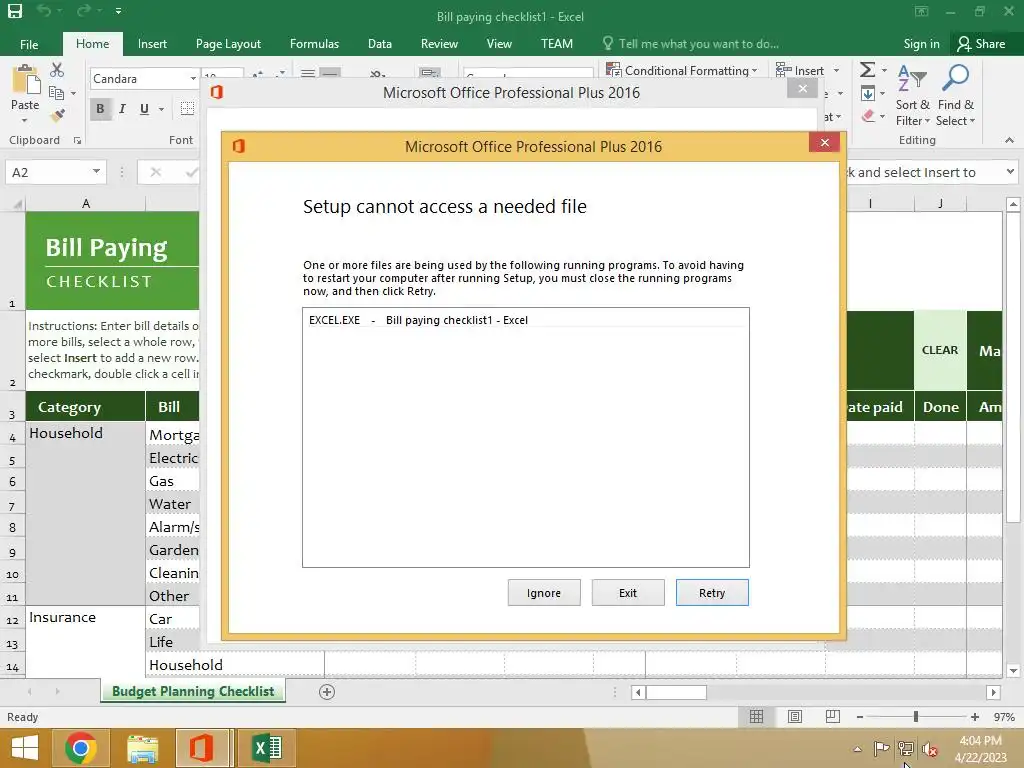Switch to the Formulas tab
The image size is (1024, 768).
pyautogui.click(x=314, y=44)
